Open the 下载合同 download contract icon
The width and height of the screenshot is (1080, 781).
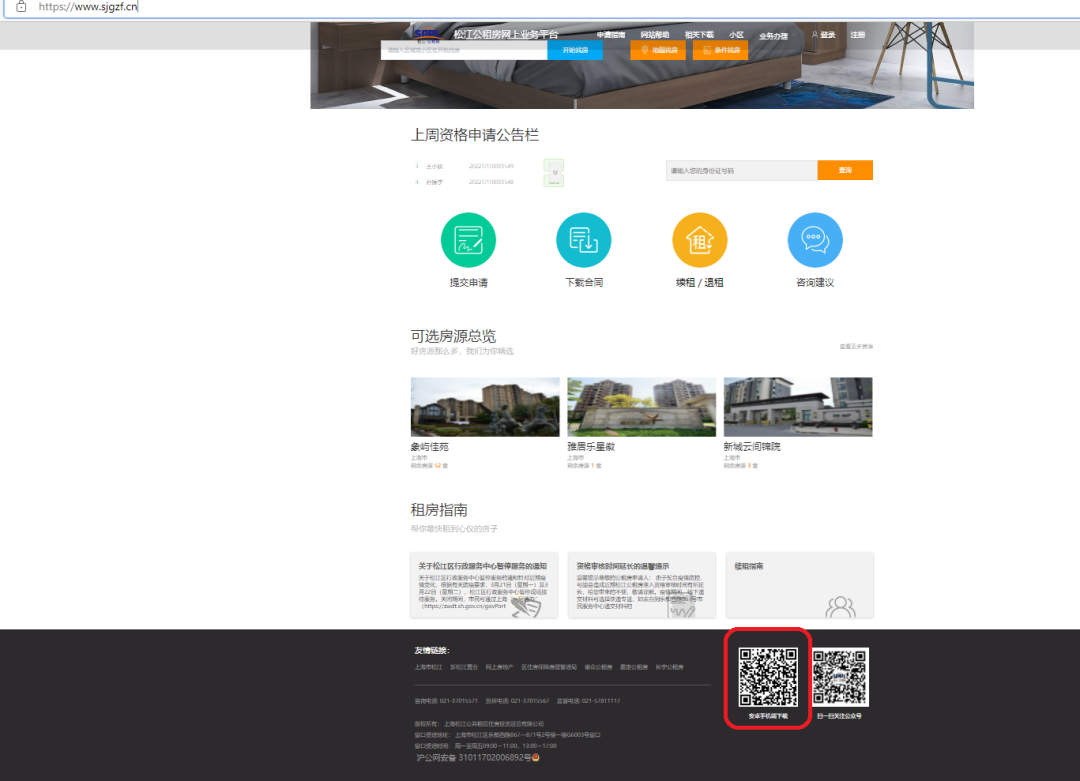tap(583, 240)
